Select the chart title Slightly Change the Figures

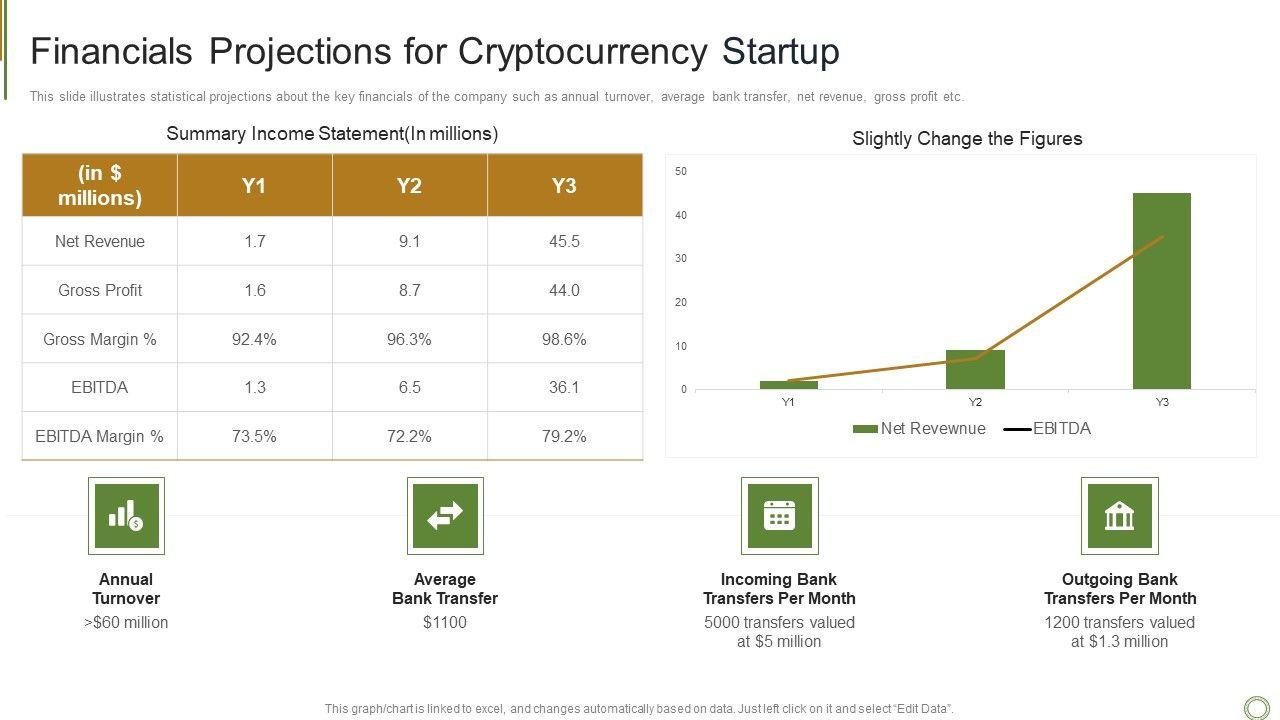pyautogui.click(x=967, y=139)
